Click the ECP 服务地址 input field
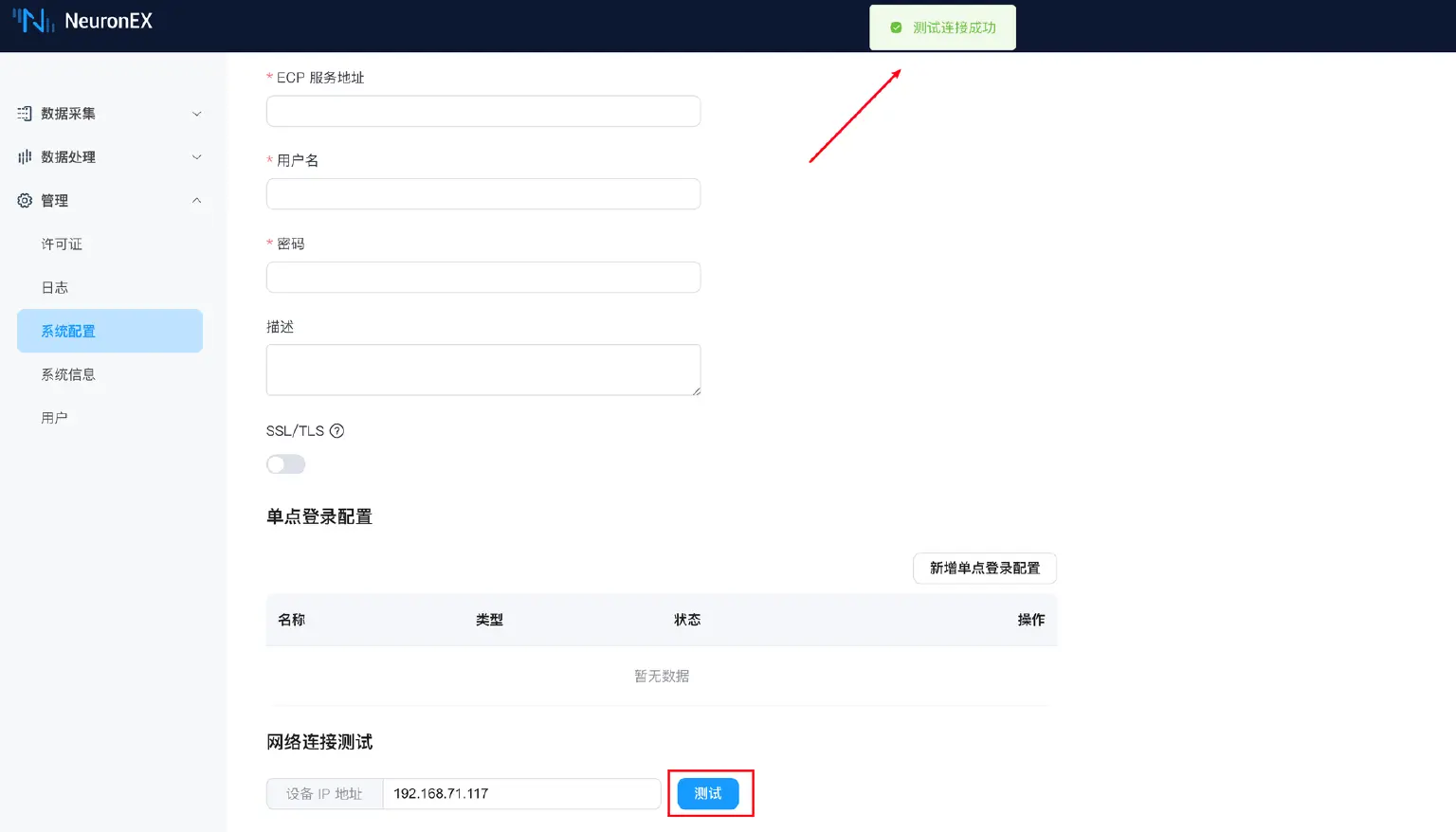This screenshot has width=1456, height=832. (482, 111)
